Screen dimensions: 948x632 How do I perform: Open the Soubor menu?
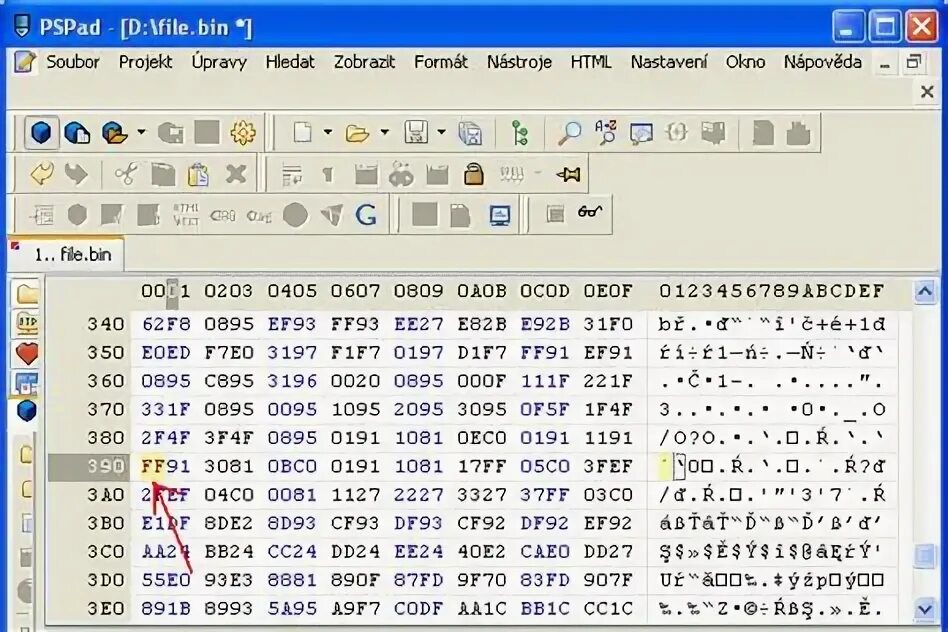(73, 62)
